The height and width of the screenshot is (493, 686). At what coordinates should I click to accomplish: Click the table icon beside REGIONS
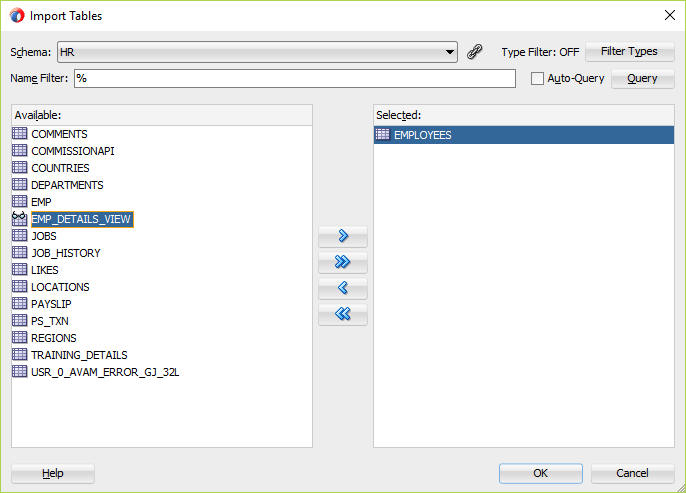coord(19,337)
